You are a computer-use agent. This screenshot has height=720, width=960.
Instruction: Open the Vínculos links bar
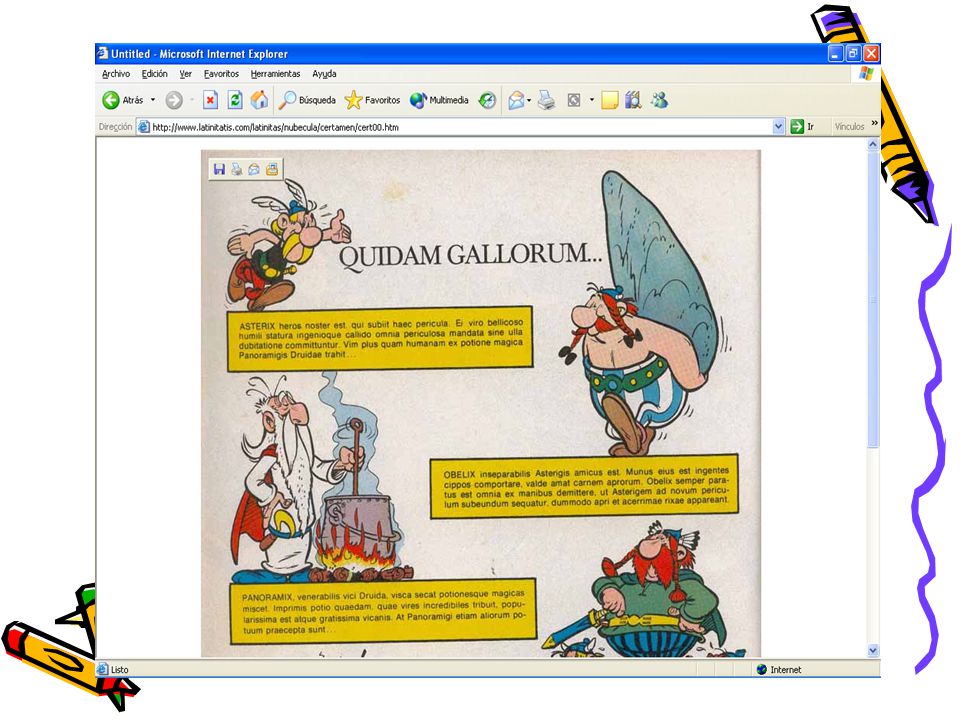(x=849, y=127)
